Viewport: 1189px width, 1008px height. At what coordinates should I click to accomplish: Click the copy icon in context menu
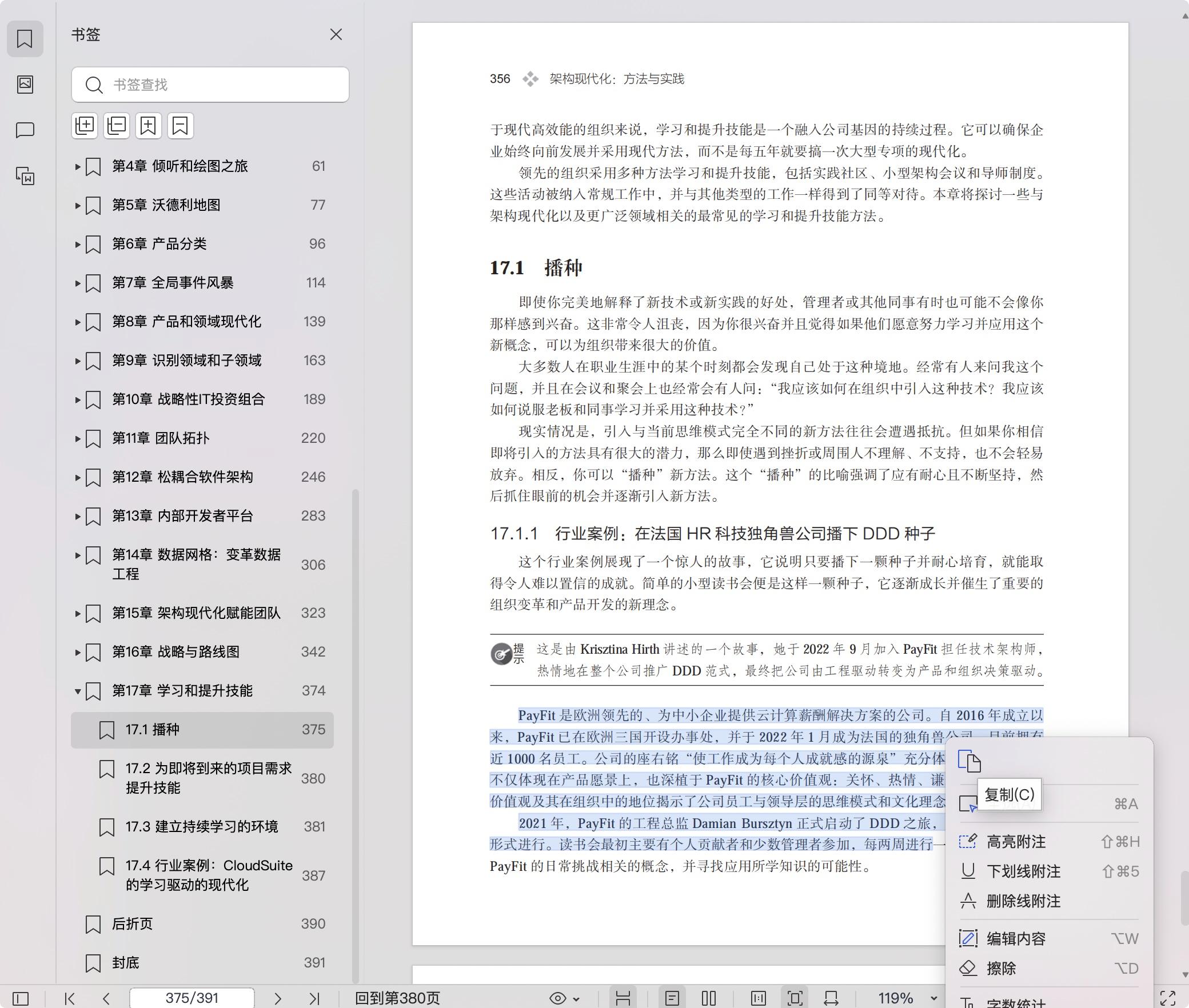(969, 761)
